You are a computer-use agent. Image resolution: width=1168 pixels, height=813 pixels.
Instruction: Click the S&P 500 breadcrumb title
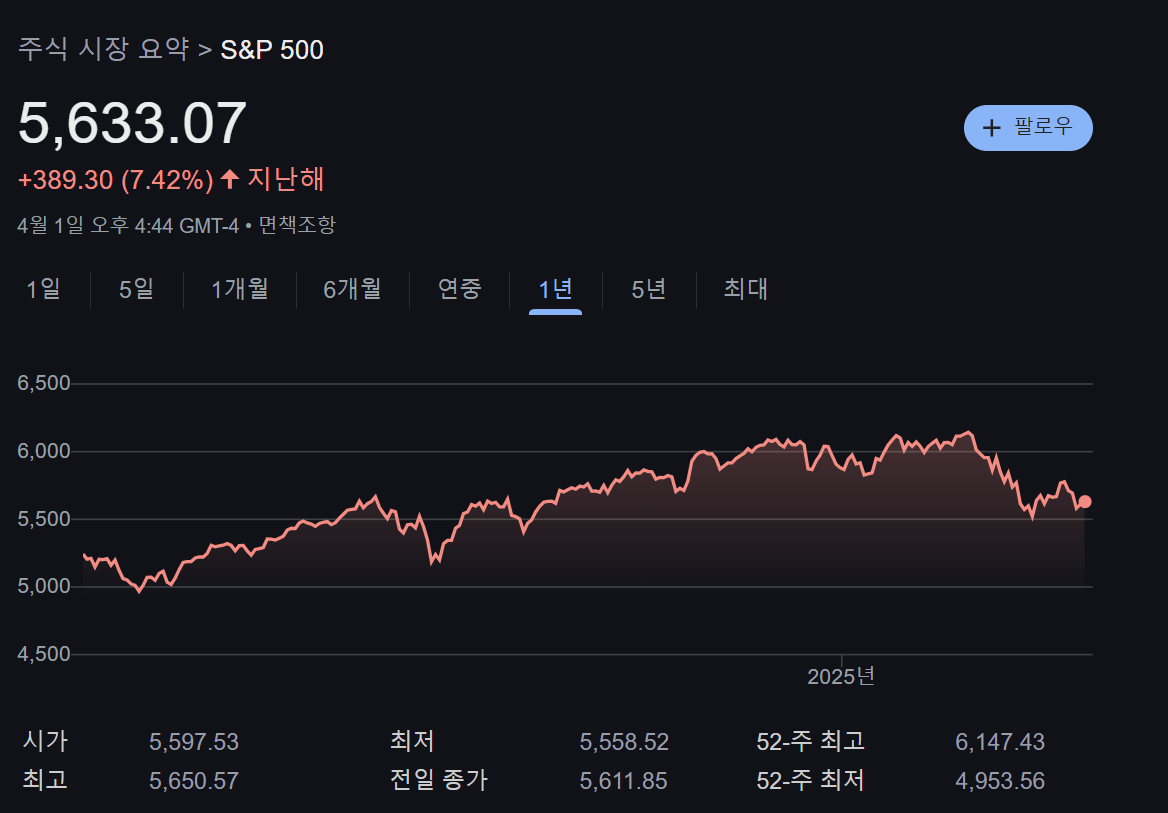(x=272, y=50)
